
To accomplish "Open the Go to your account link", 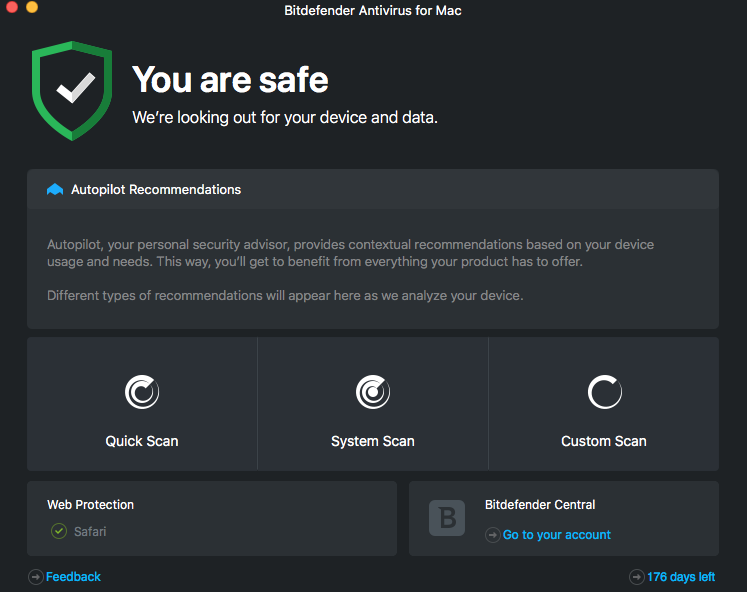I will 557,535.
